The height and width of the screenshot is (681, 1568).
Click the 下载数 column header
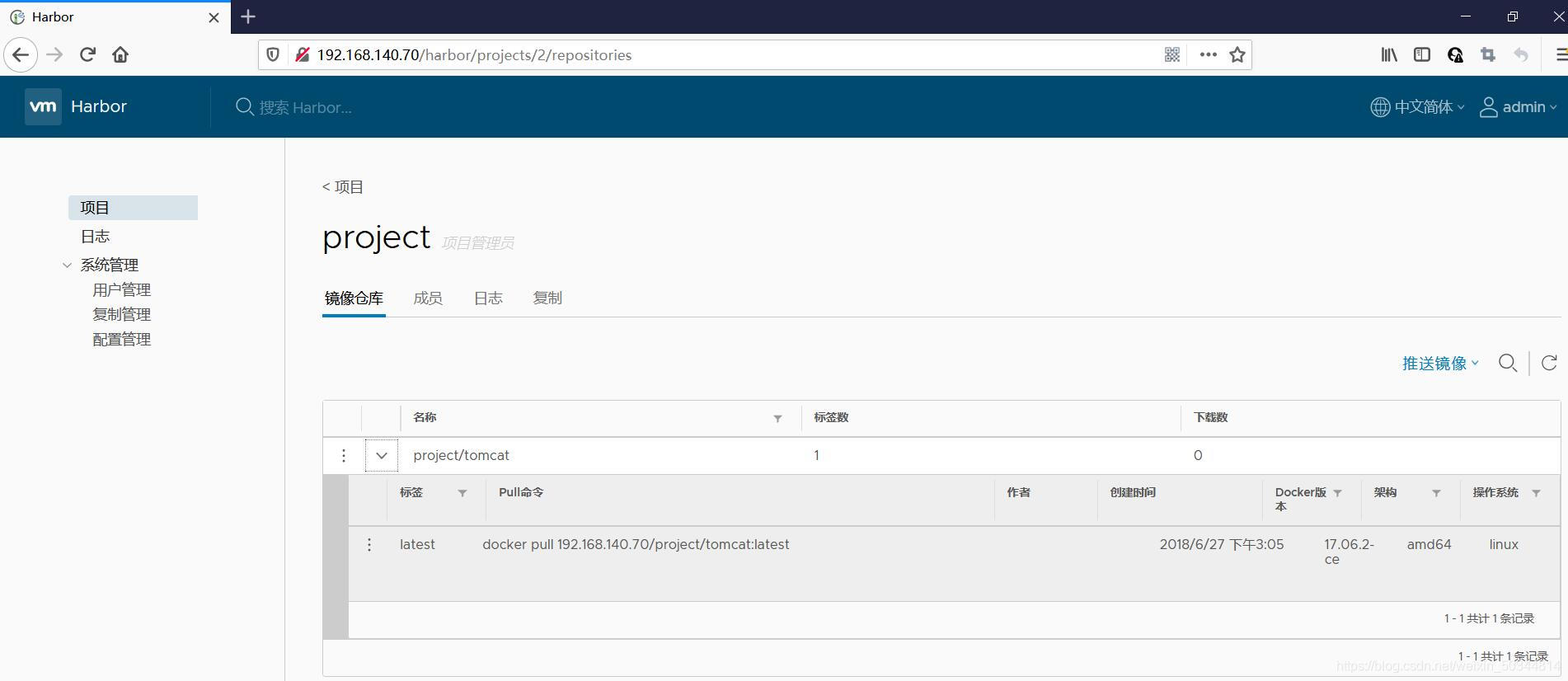(1210, 417)
